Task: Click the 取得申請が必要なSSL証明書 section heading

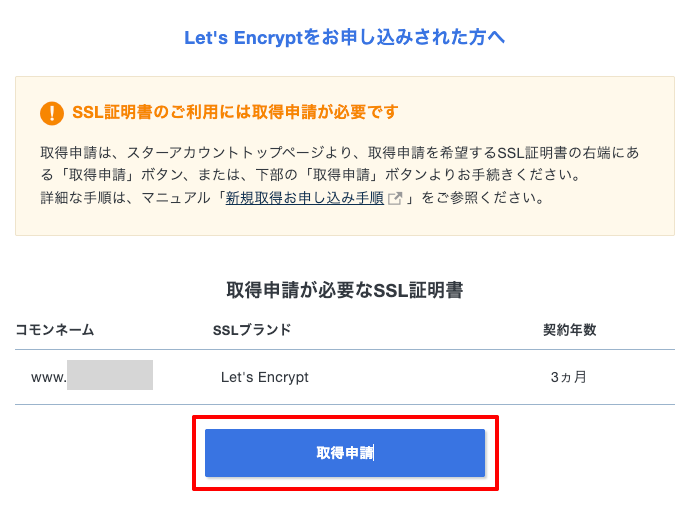Action: coord(344,291)
